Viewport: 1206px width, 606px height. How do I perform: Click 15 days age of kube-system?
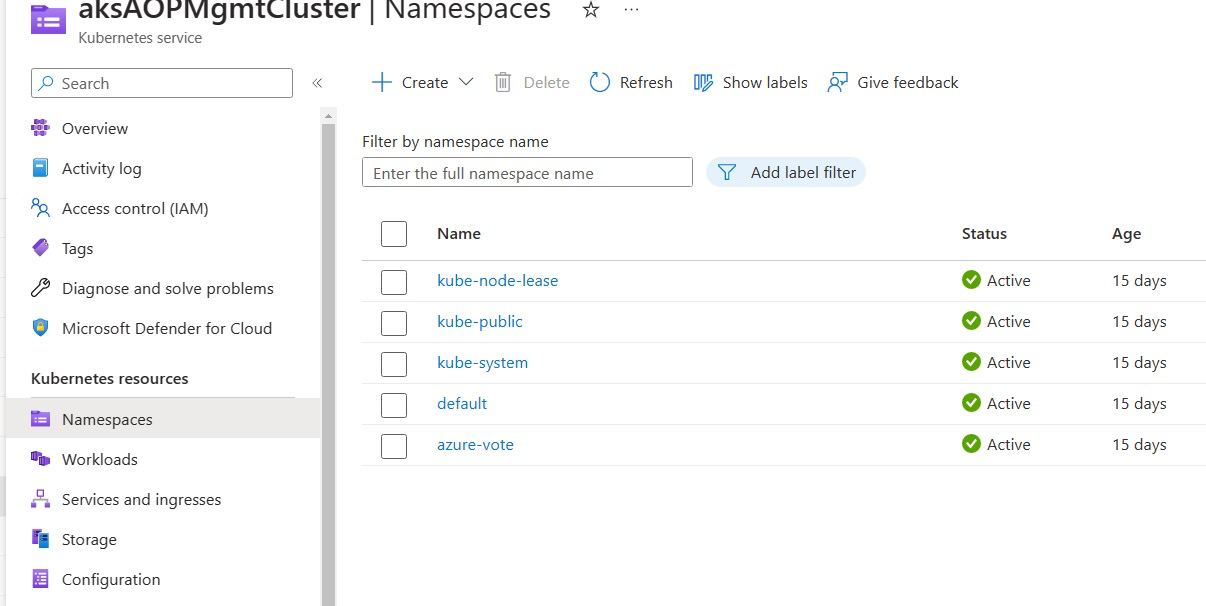click(1139, 362)
